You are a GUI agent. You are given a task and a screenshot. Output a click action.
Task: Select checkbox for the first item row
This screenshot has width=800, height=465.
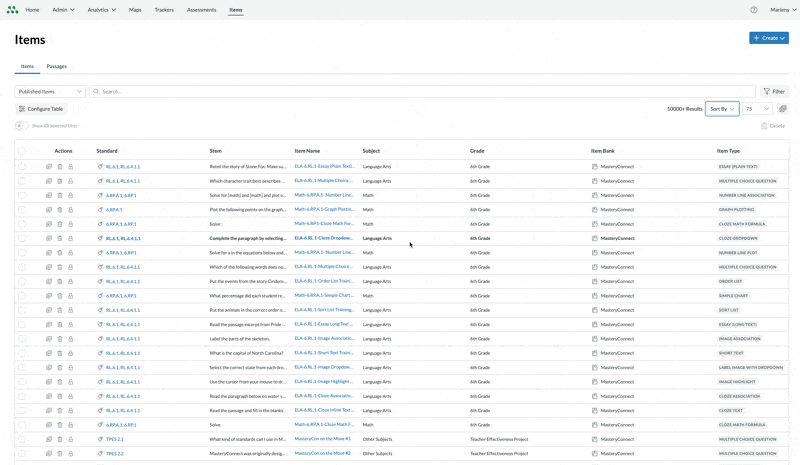[22, 167]
